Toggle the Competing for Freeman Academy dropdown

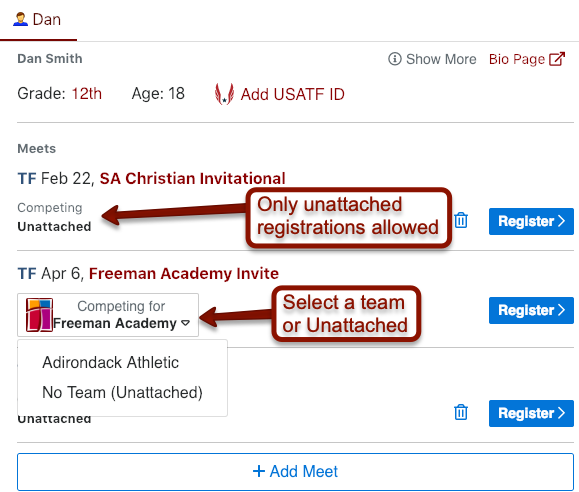click(x=108, y=315)
